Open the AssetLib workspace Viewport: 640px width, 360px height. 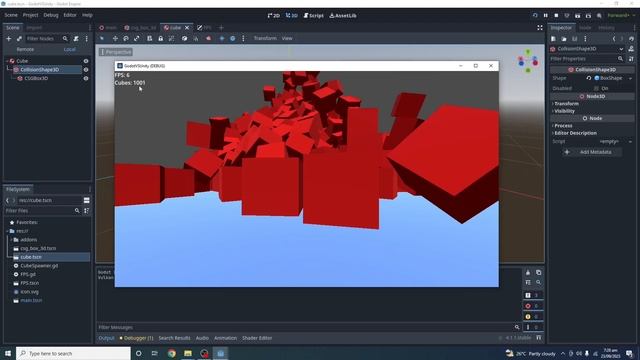pyautogui.click(x=343, y=16)
